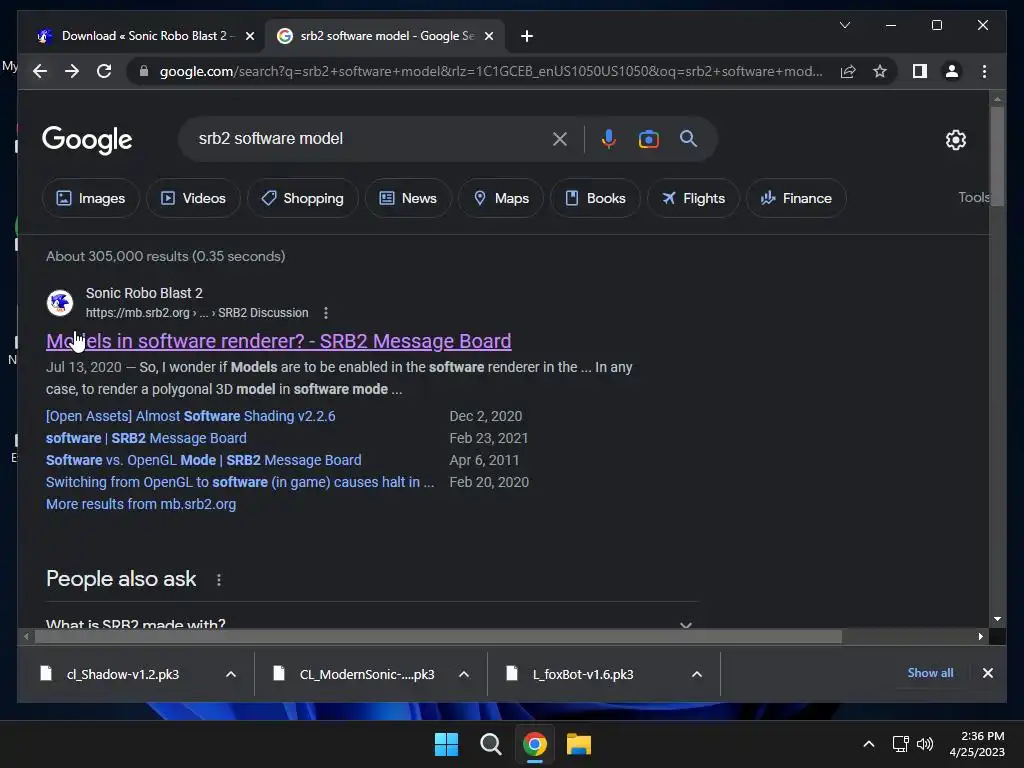Filter results by Books
Image resolution: width=1024 pixels, height=768 pixels.
[595, 198]
